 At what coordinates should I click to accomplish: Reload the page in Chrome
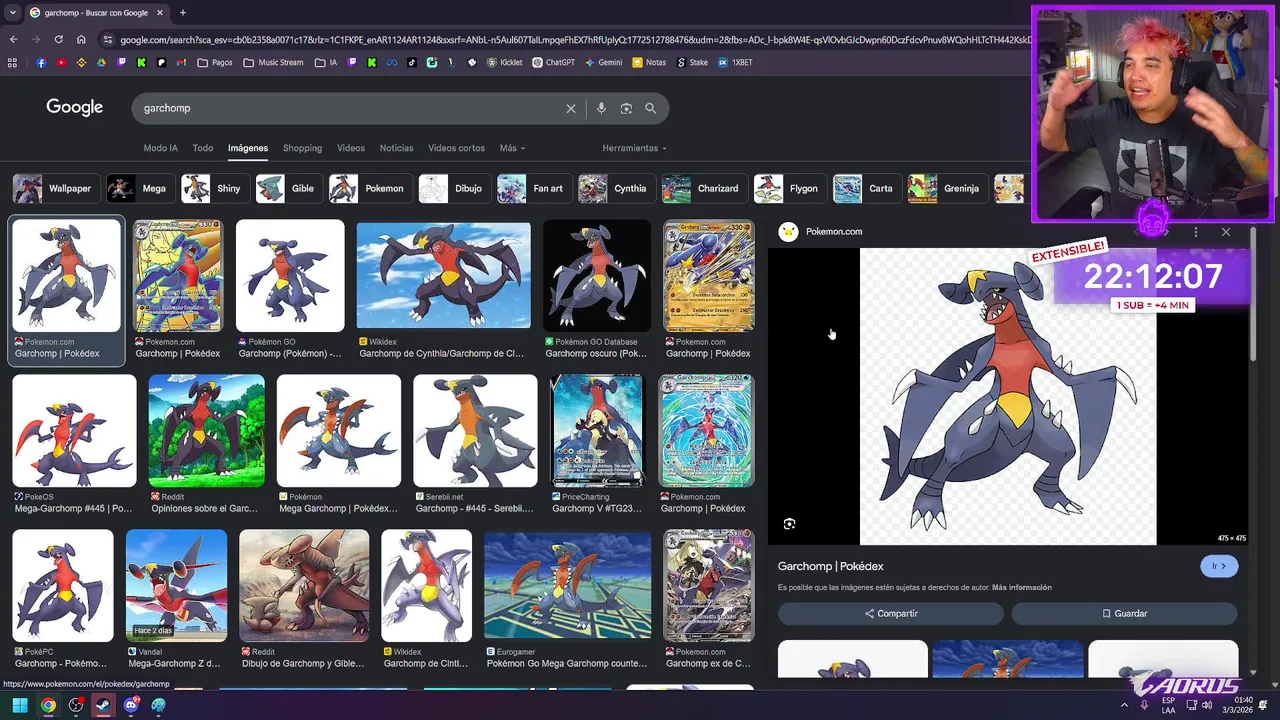[58, 40]
